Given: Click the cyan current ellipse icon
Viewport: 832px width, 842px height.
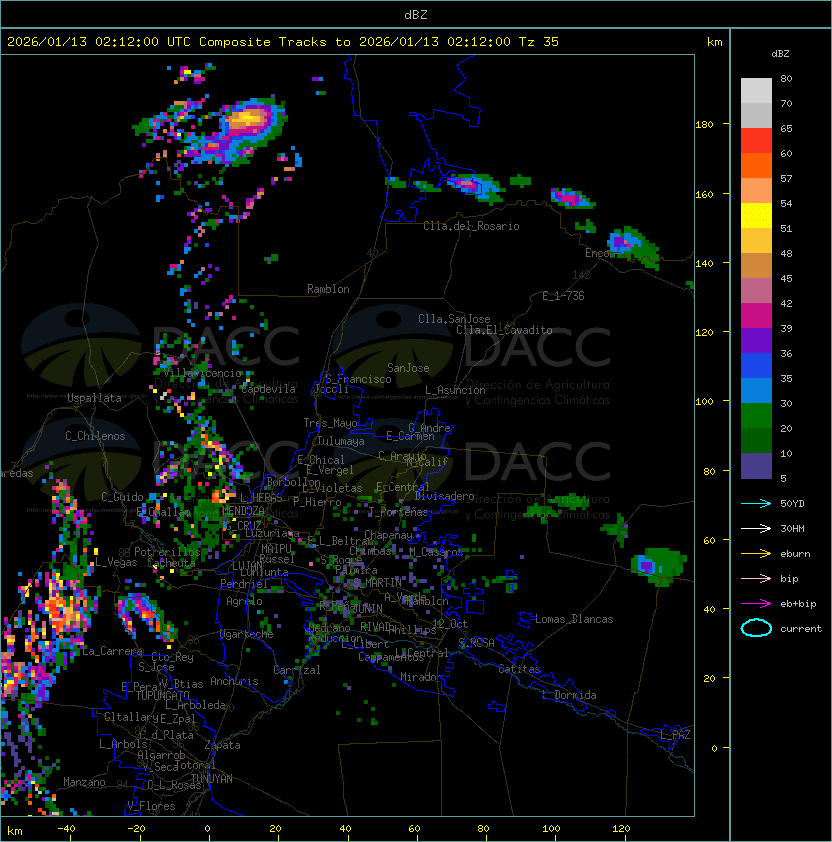Looking at the screenshot, I should coord(756,628).
